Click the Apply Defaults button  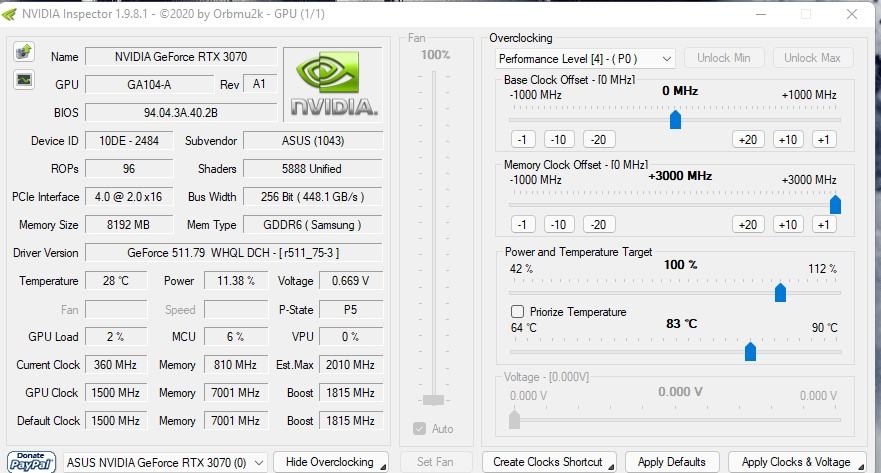[x=672, y=462]
